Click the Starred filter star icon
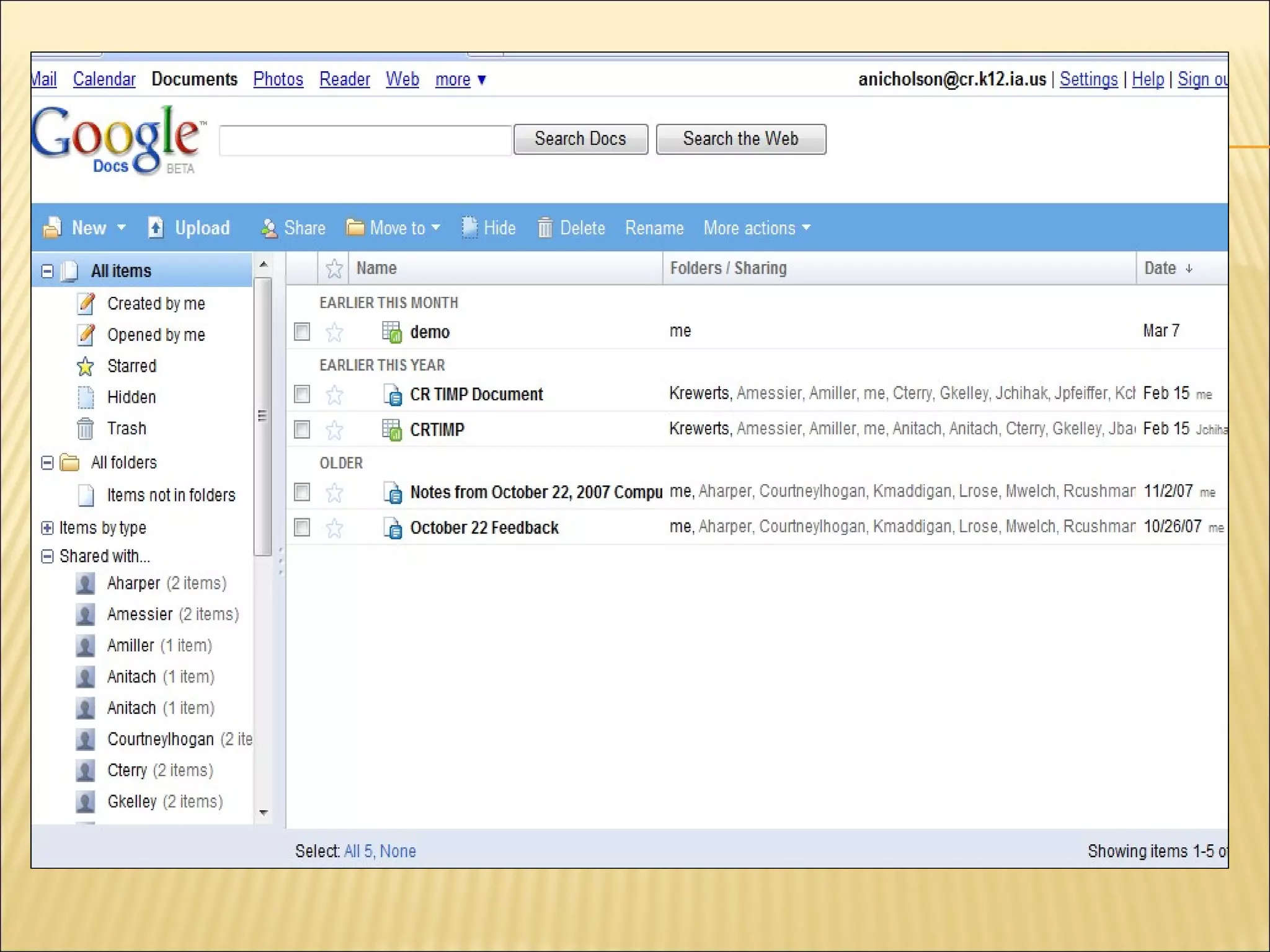The width and height of the screenshot is (1270, 952). 86,366
